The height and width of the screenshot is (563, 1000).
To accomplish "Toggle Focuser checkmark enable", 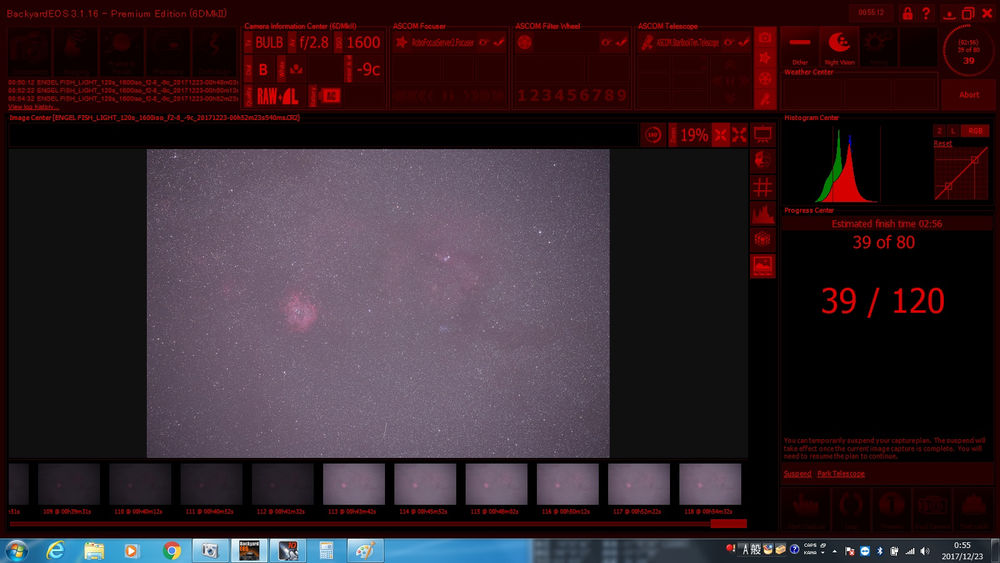I will (x=499, y=43).
